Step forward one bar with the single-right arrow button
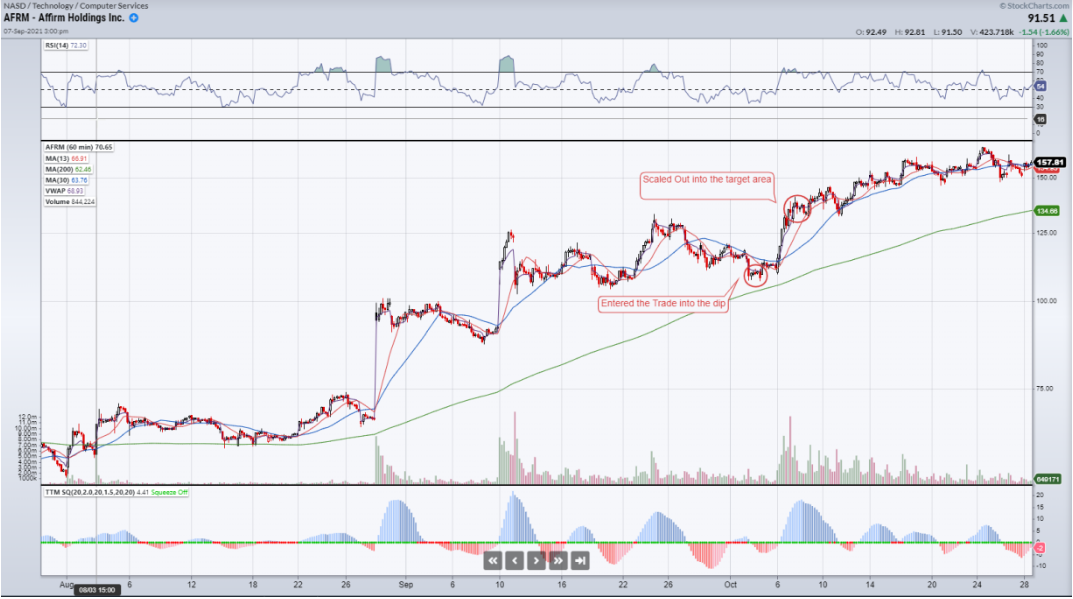The height and width of the screenshot is (599, 1073). pos(536,561)
